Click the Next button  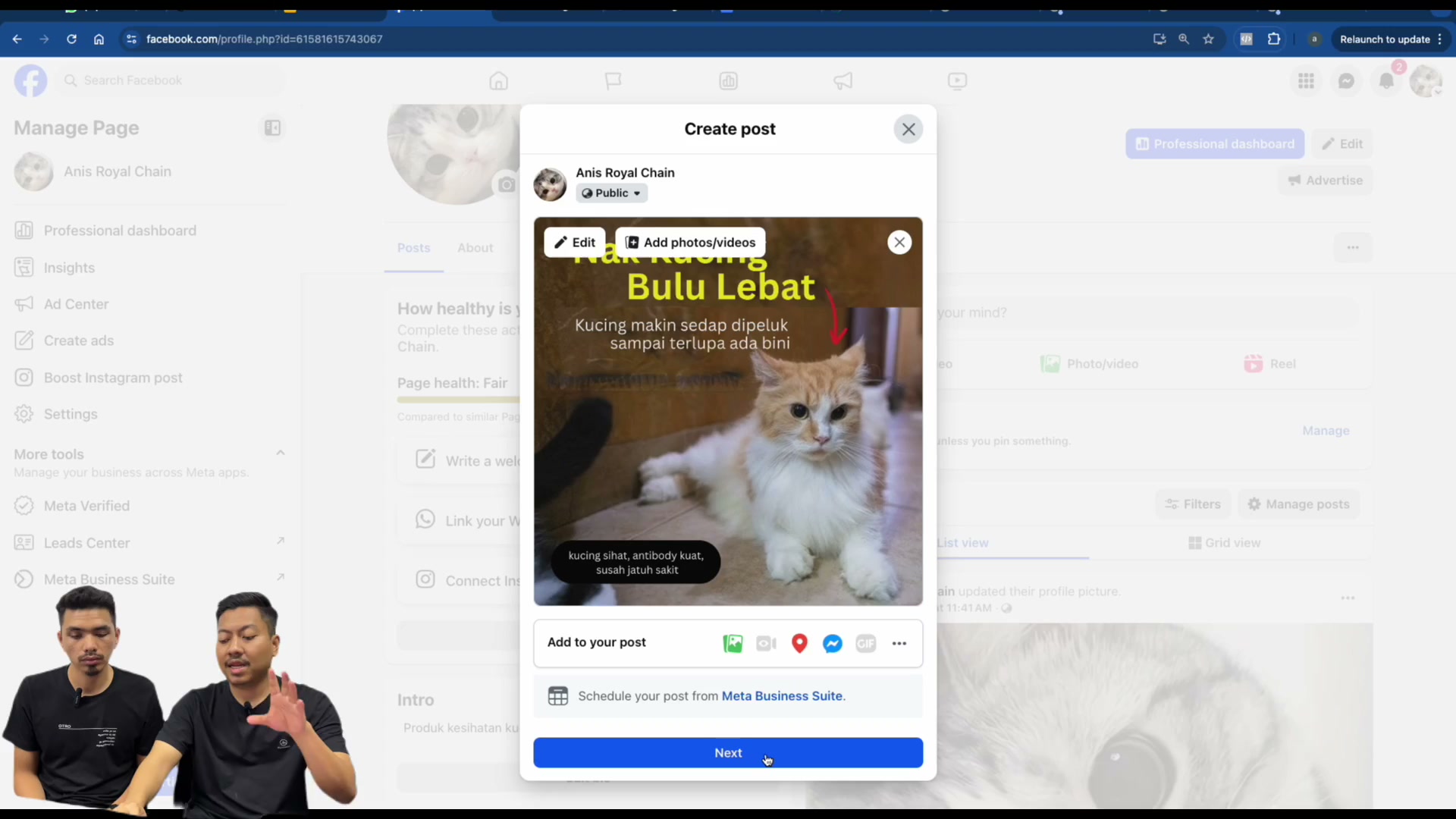728,753
